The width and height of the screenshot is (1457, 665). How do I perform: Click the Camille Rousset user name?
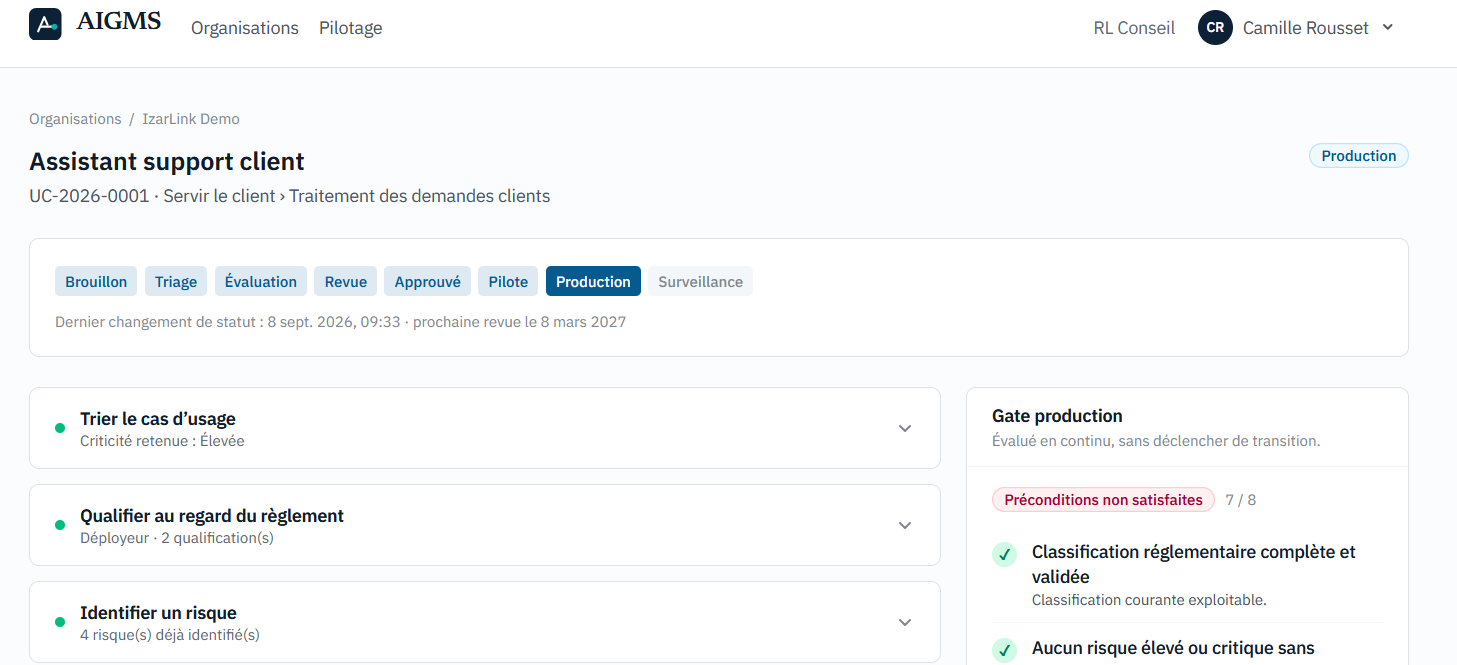pyautogui.click(x=1306, y=28)
